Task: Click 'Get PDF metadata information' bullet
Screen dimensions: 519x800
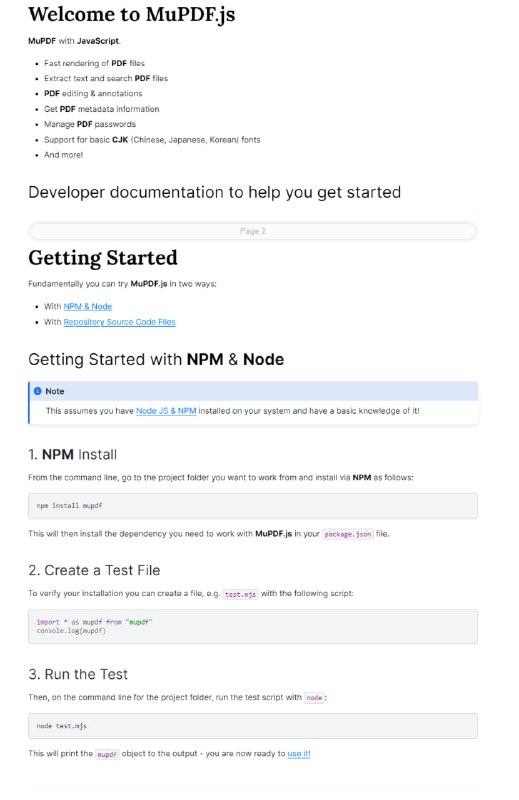Action: coord(102,109)
